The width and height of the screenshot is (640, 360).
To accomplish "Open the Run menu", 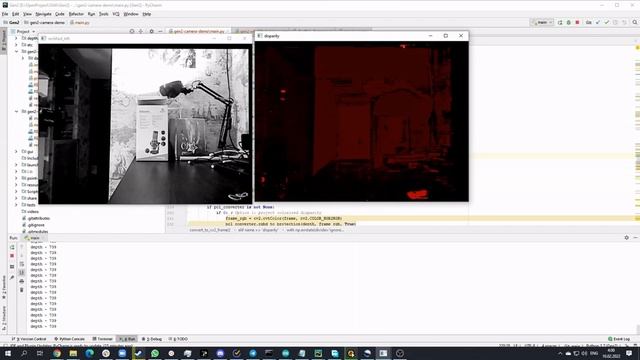I will coord(91,14).
